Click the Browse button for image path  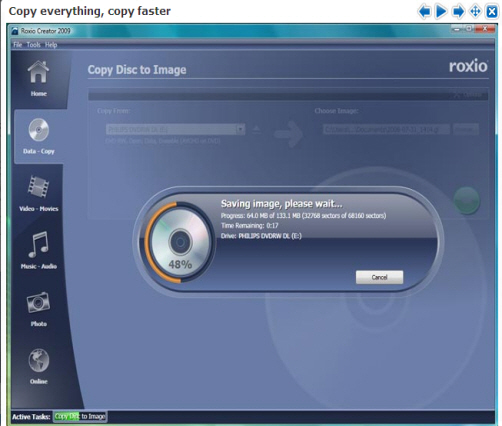(x=465, y=129)
